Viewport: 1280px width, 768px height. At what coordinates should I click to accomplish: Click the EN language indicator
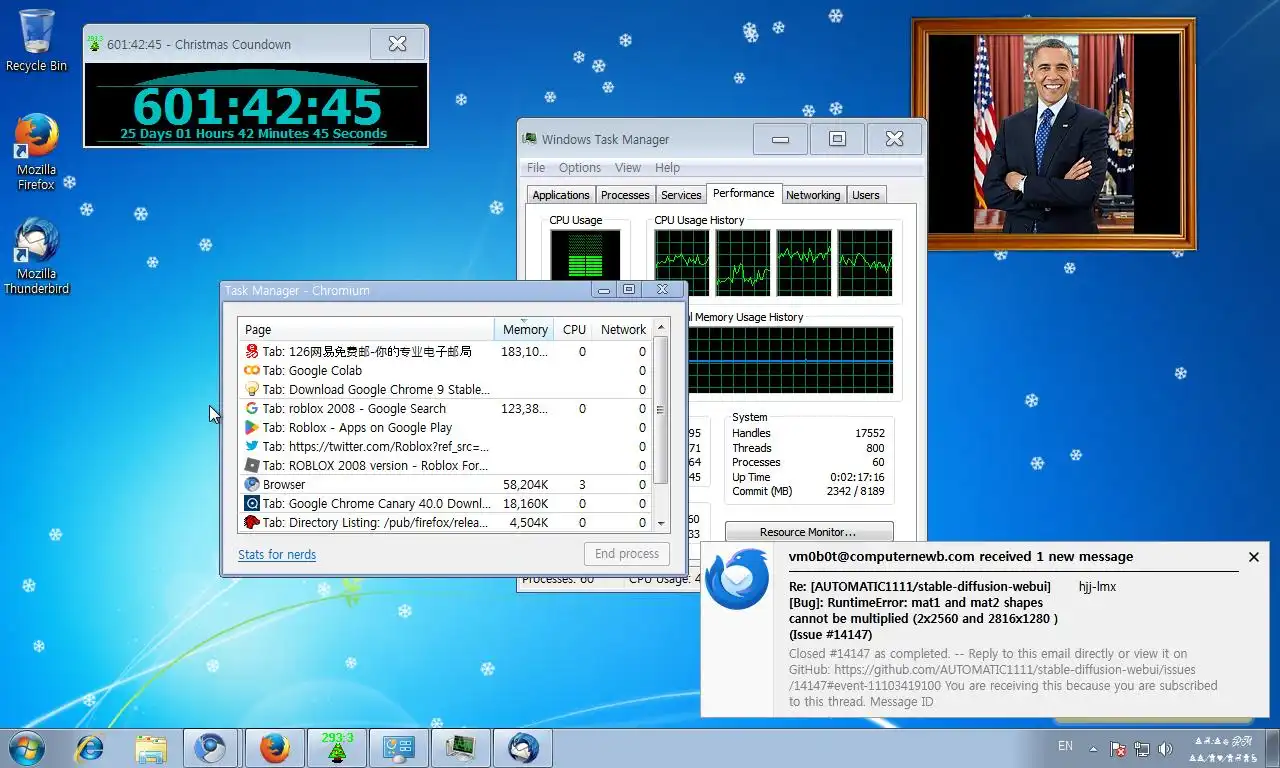[1066, 746]
